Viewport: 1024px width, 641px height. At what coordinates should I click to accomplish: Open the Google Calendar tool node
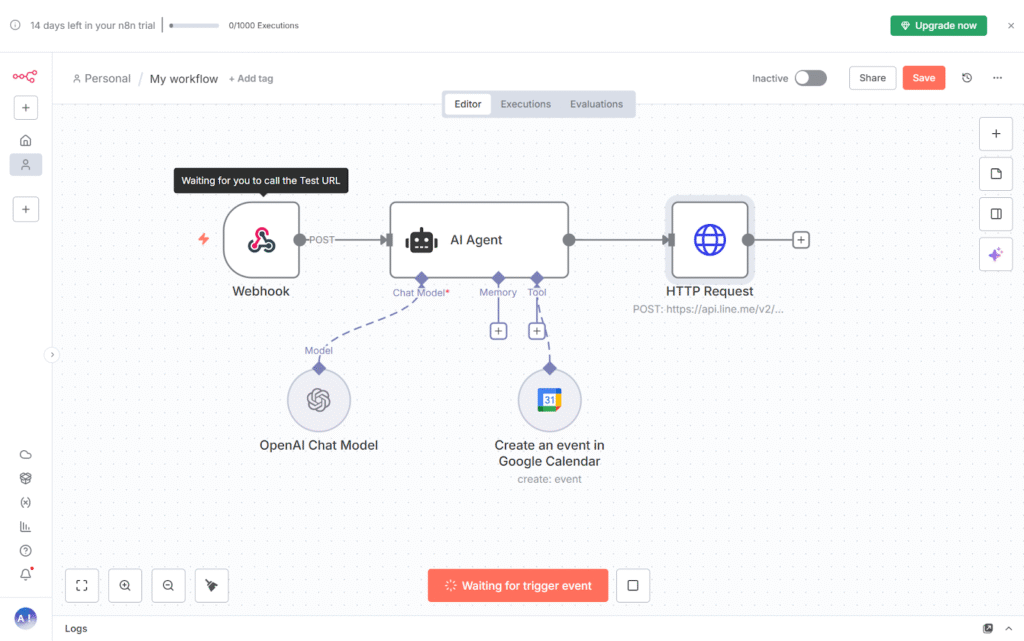click(549, 401)
